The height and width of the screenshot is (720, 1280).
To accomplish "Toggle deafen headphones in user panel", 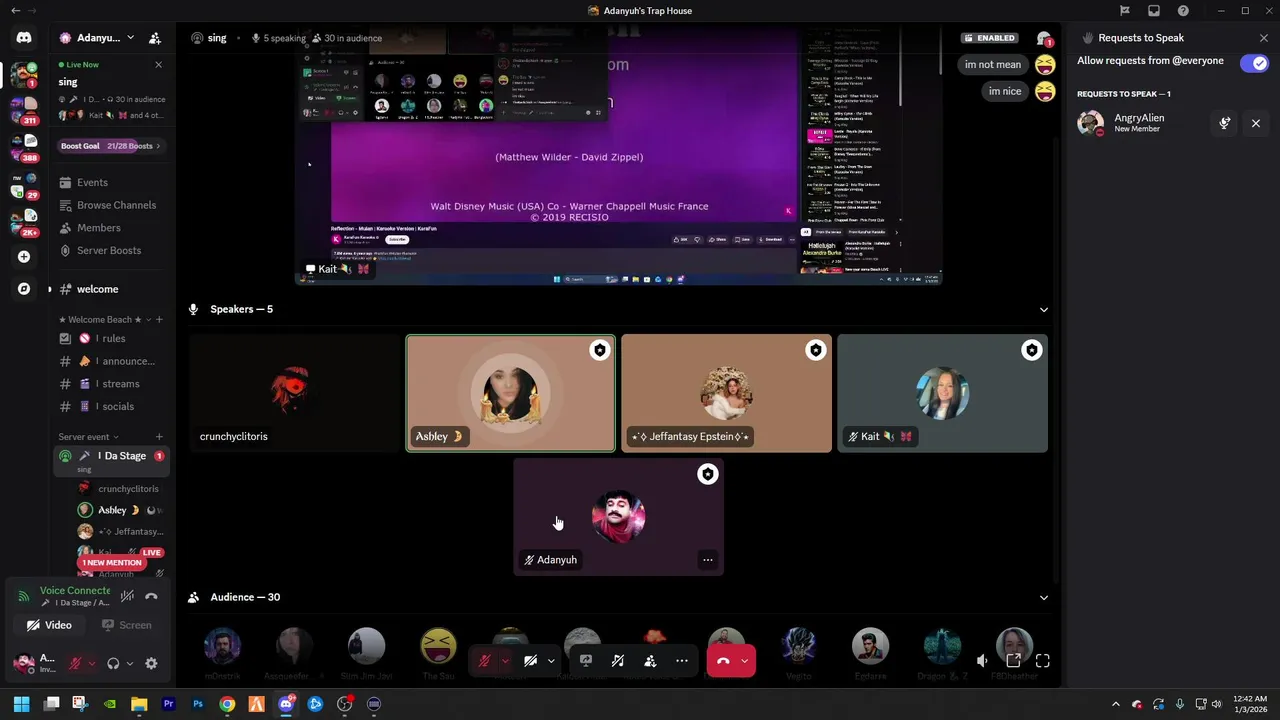I will [113, 663].
